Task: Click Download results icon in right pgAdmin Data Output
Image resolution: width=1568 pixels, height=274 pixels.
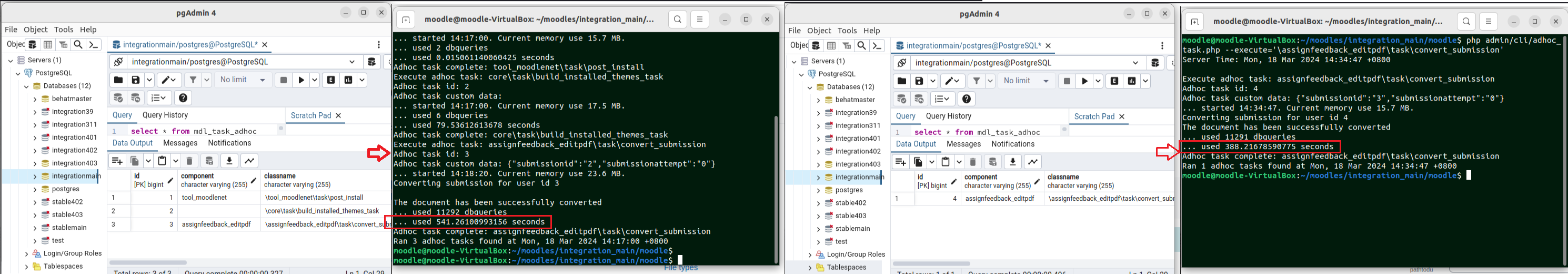Action: point(1013,162)
